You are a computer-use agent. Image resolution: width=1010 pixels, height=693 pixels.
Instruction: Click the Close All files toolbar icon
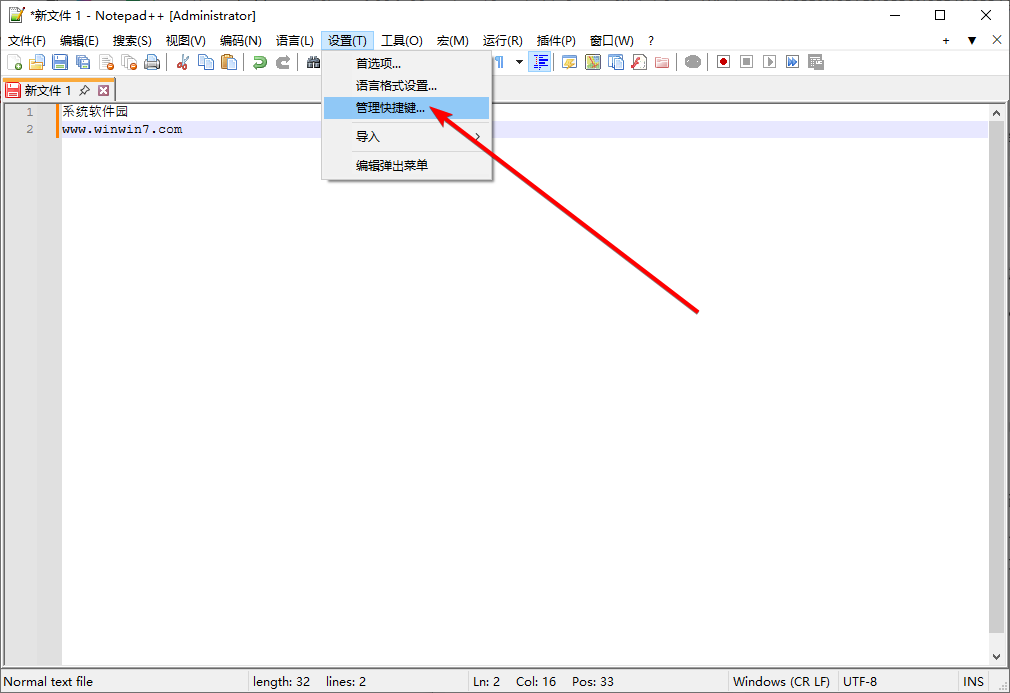129,62
